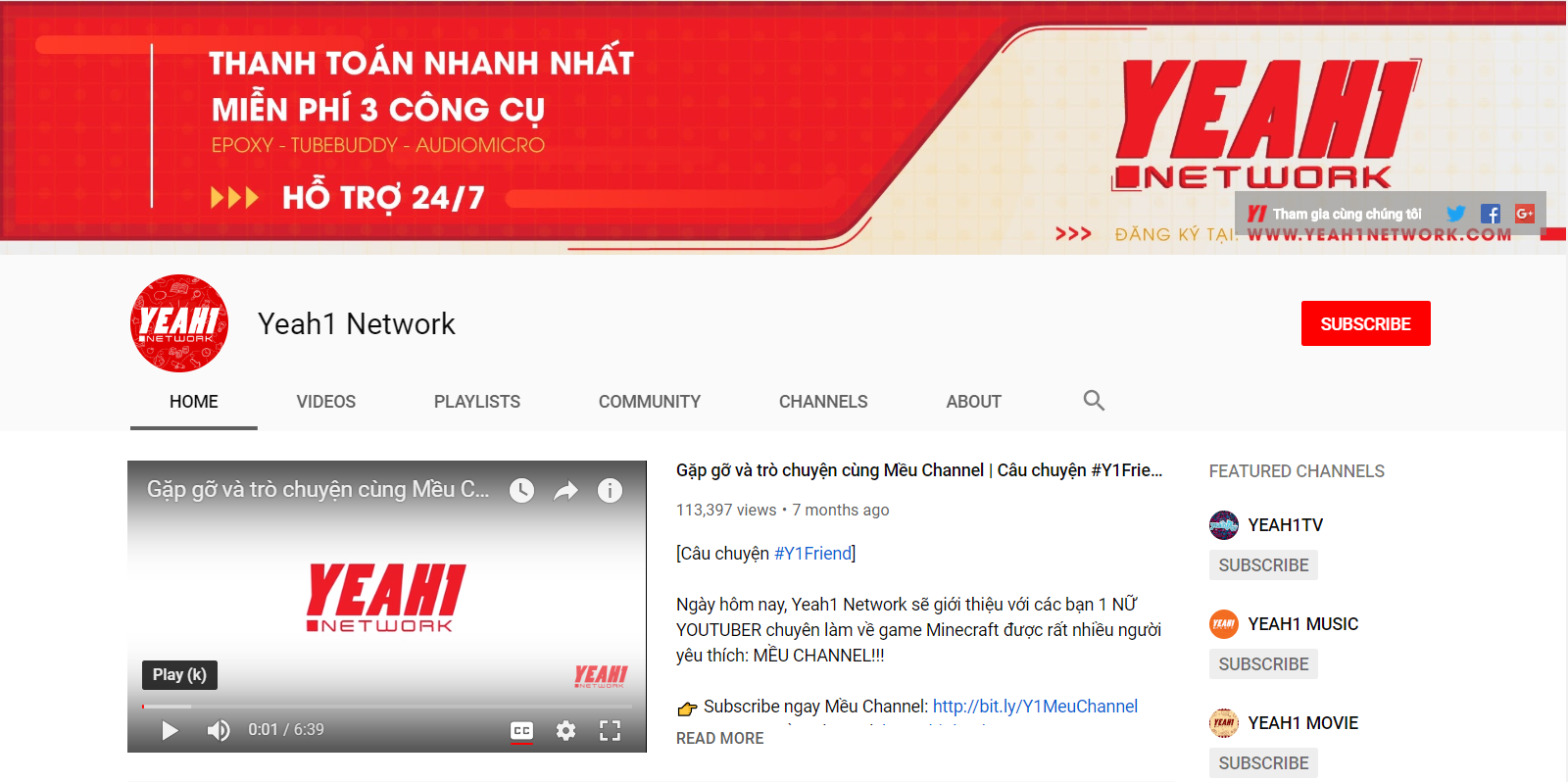Subscribe to the Yeah1 Network channel

[x=1365, y=323]
